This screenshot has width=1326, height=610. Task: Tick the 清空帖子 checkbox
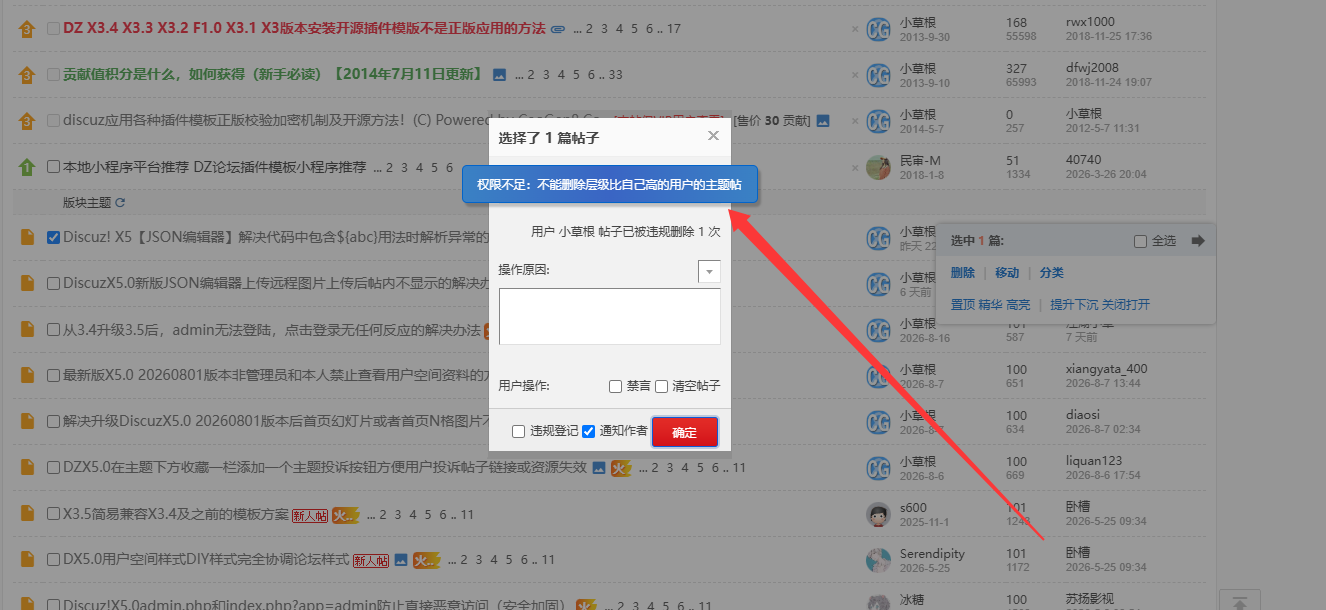[661, 387]
